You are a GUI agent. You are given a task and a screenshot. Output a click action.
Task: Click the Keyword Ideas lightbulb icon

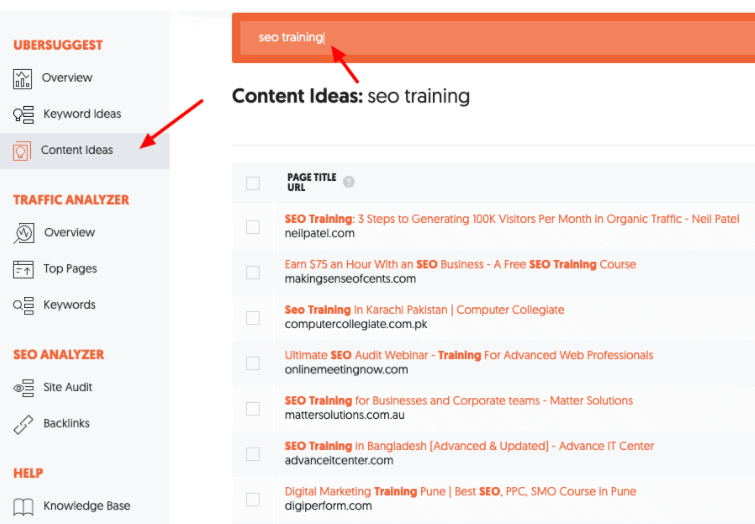point(23,114)
